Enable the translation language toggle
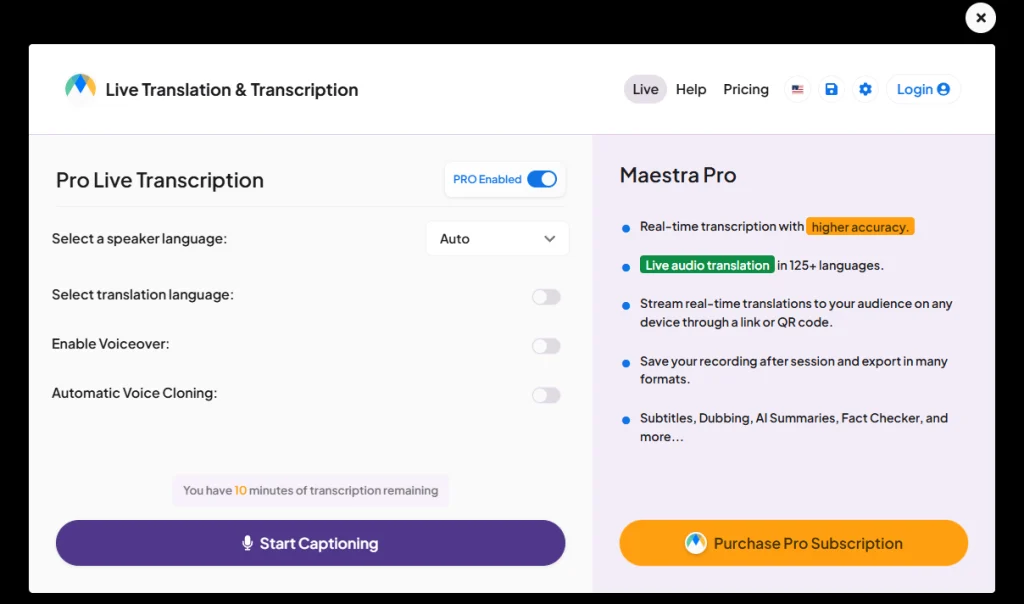Image resolution: width=1024 pixels, height=604 pixels. pos(546,297)
